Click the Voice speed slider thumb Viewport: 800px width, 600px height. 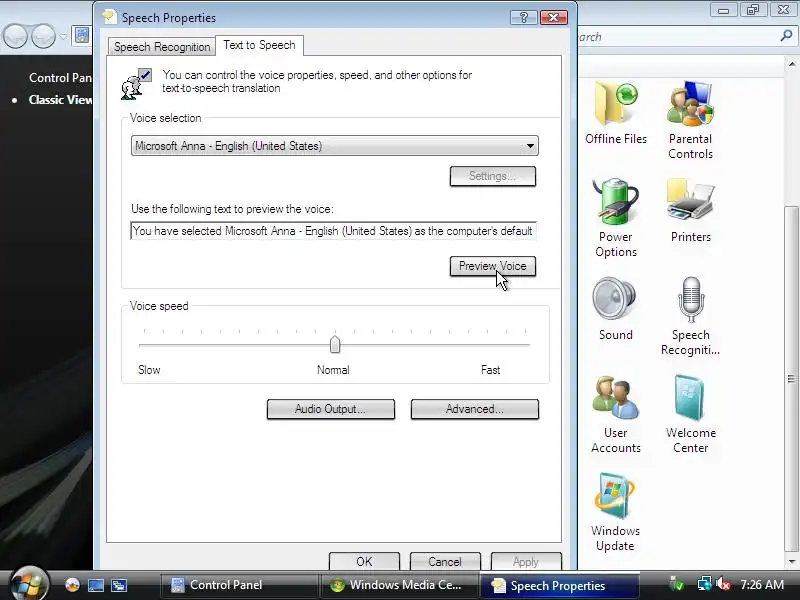click(335, 345)
